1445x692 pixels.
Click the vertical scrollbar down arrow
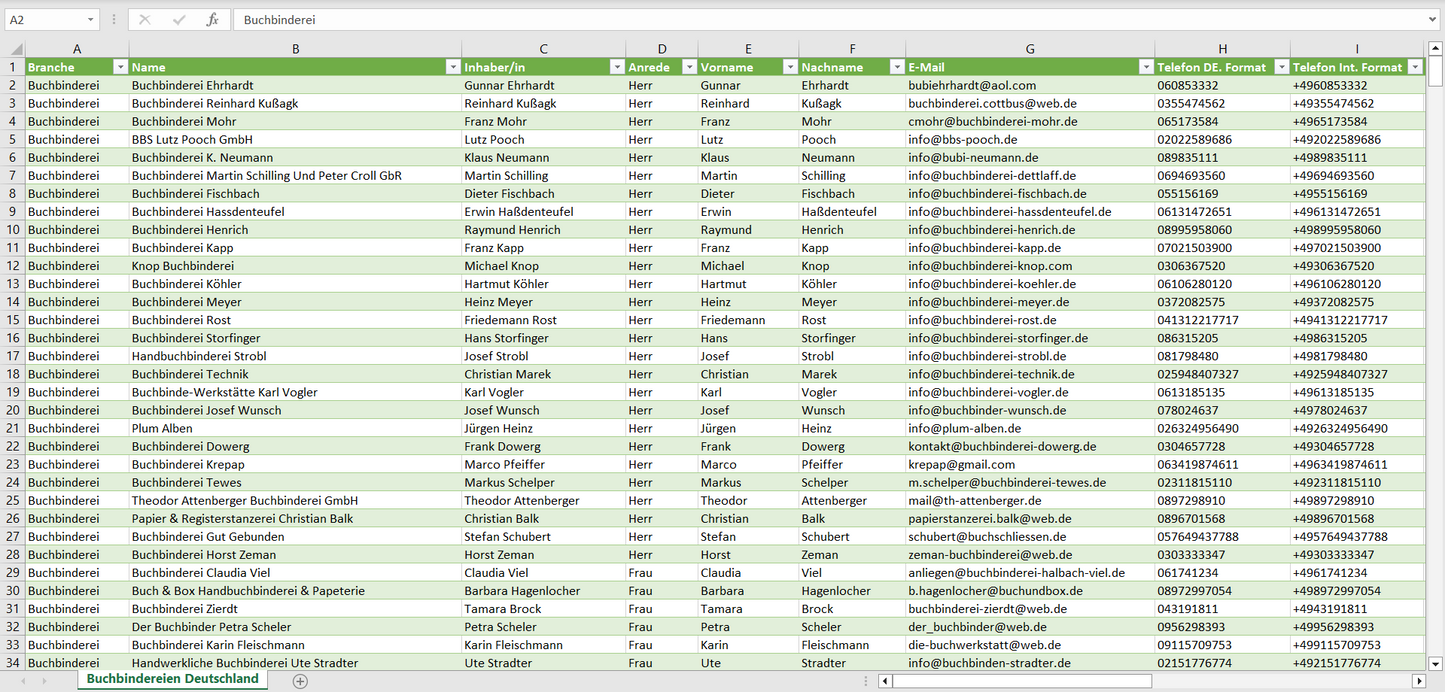coord(1436,662)
